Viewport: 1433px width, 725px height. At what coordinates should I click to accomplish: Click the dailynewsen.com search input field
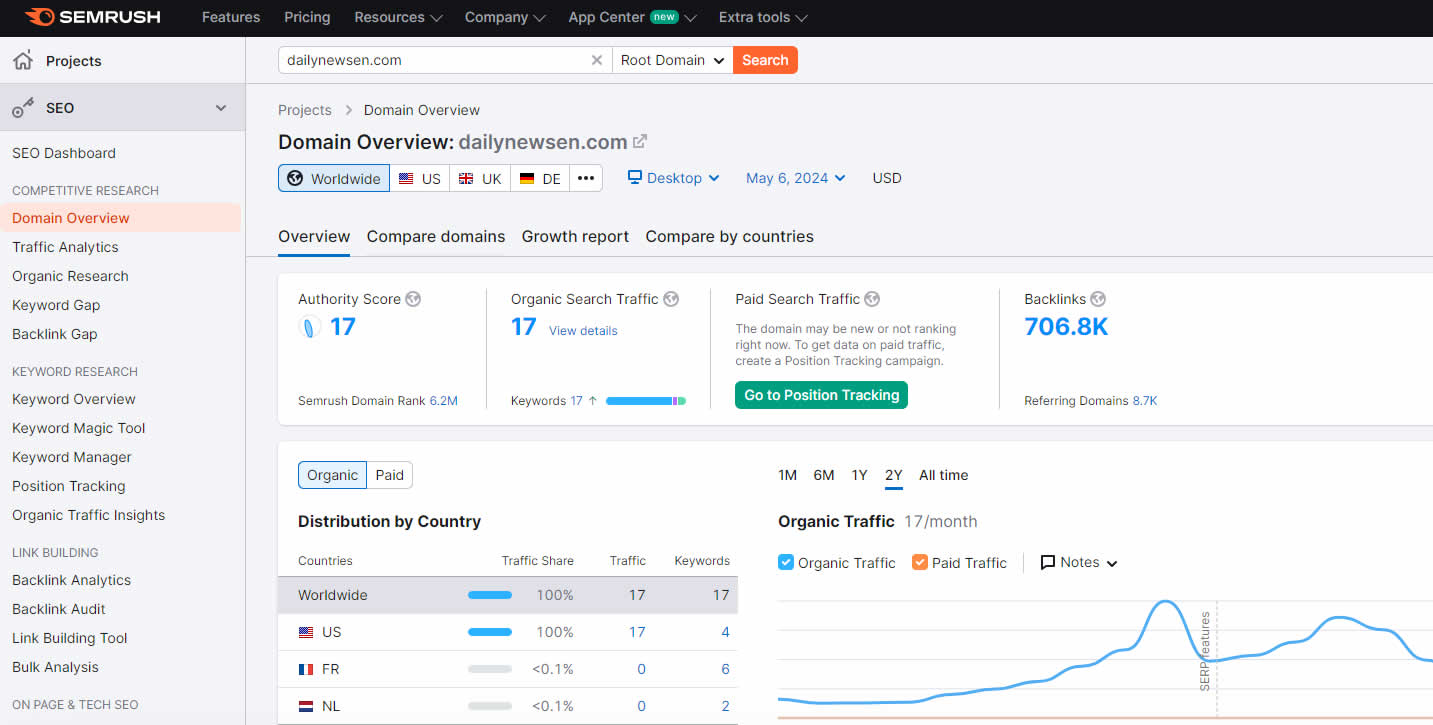[430, 60]
